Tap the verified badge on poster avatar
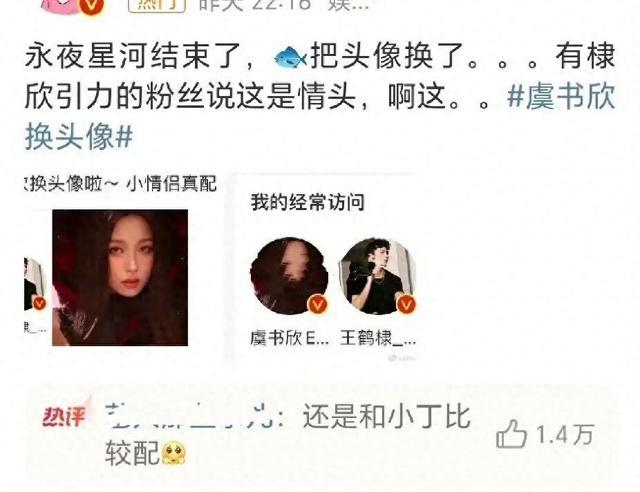This screenshot has height=492, width=640. pyautogui.click(x=93, y=6)
